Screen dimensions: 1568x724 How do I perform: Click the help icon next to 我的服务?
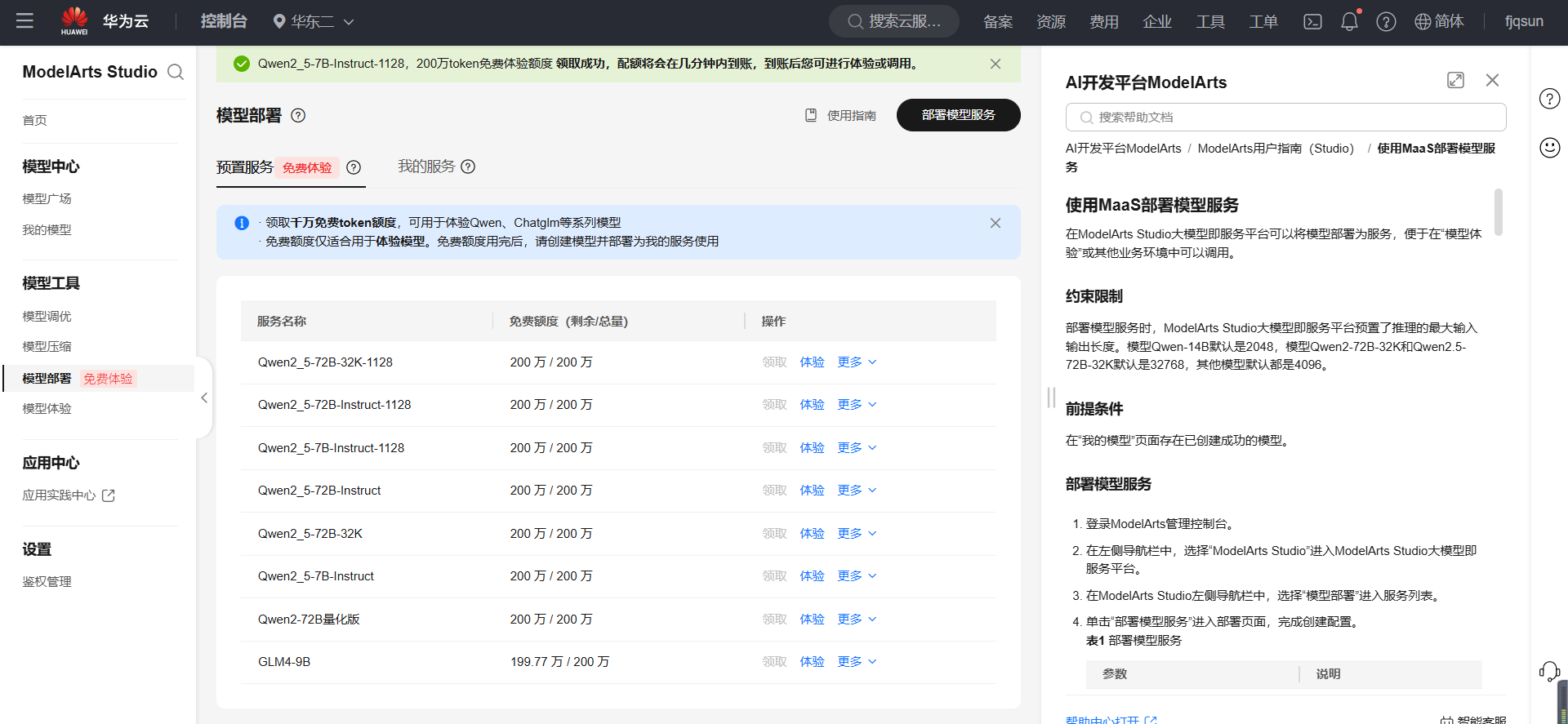click(x=468, y=167)
